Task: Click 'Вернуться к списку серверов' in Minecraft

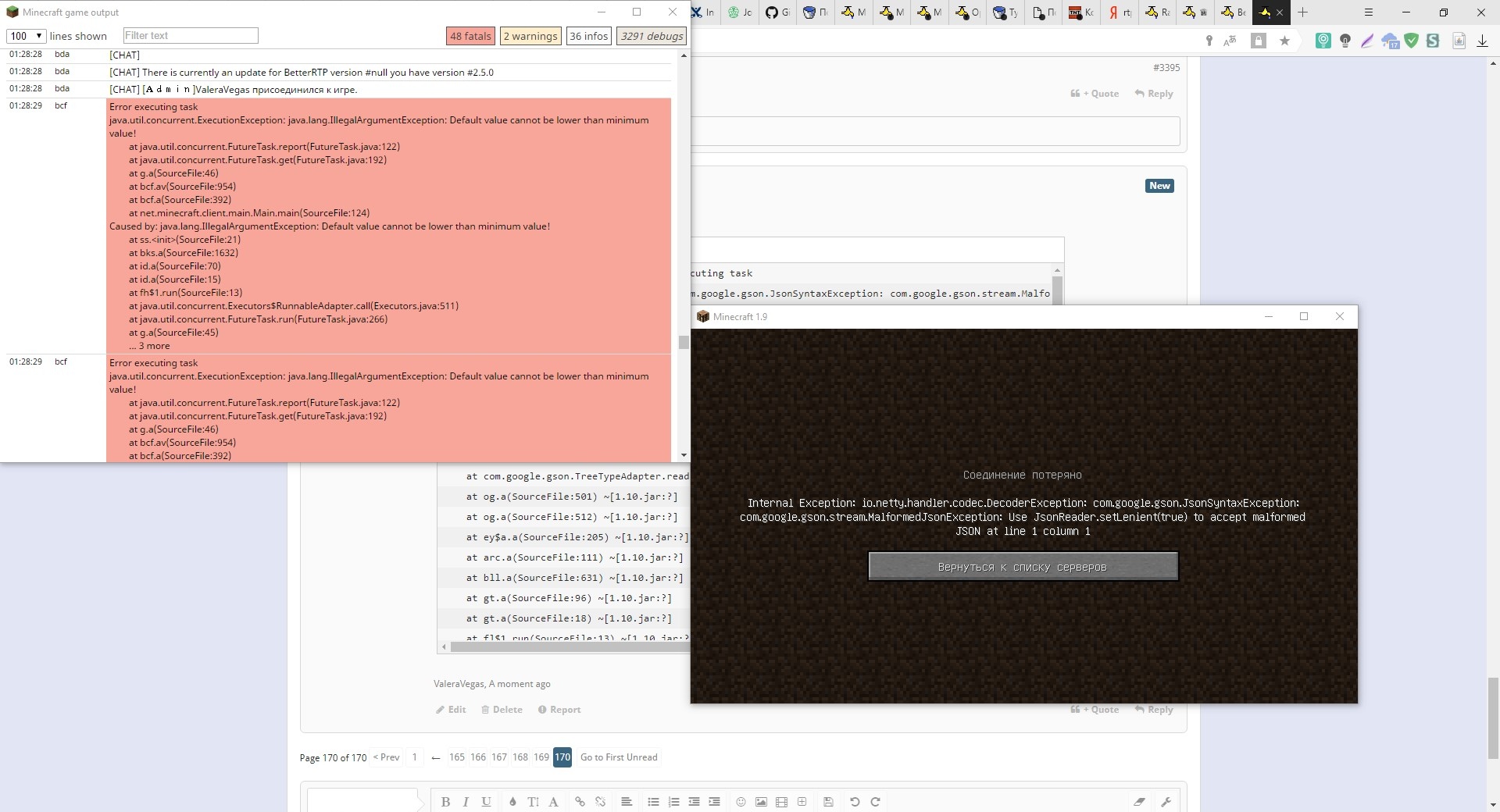Action: point(1022,566)
